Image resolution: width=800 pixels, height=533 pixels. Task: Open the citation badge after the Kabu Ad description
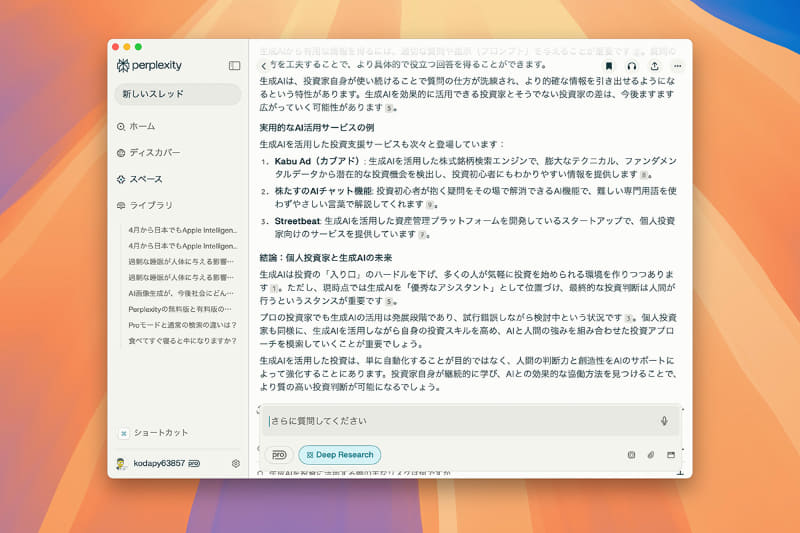click(644, 175)
